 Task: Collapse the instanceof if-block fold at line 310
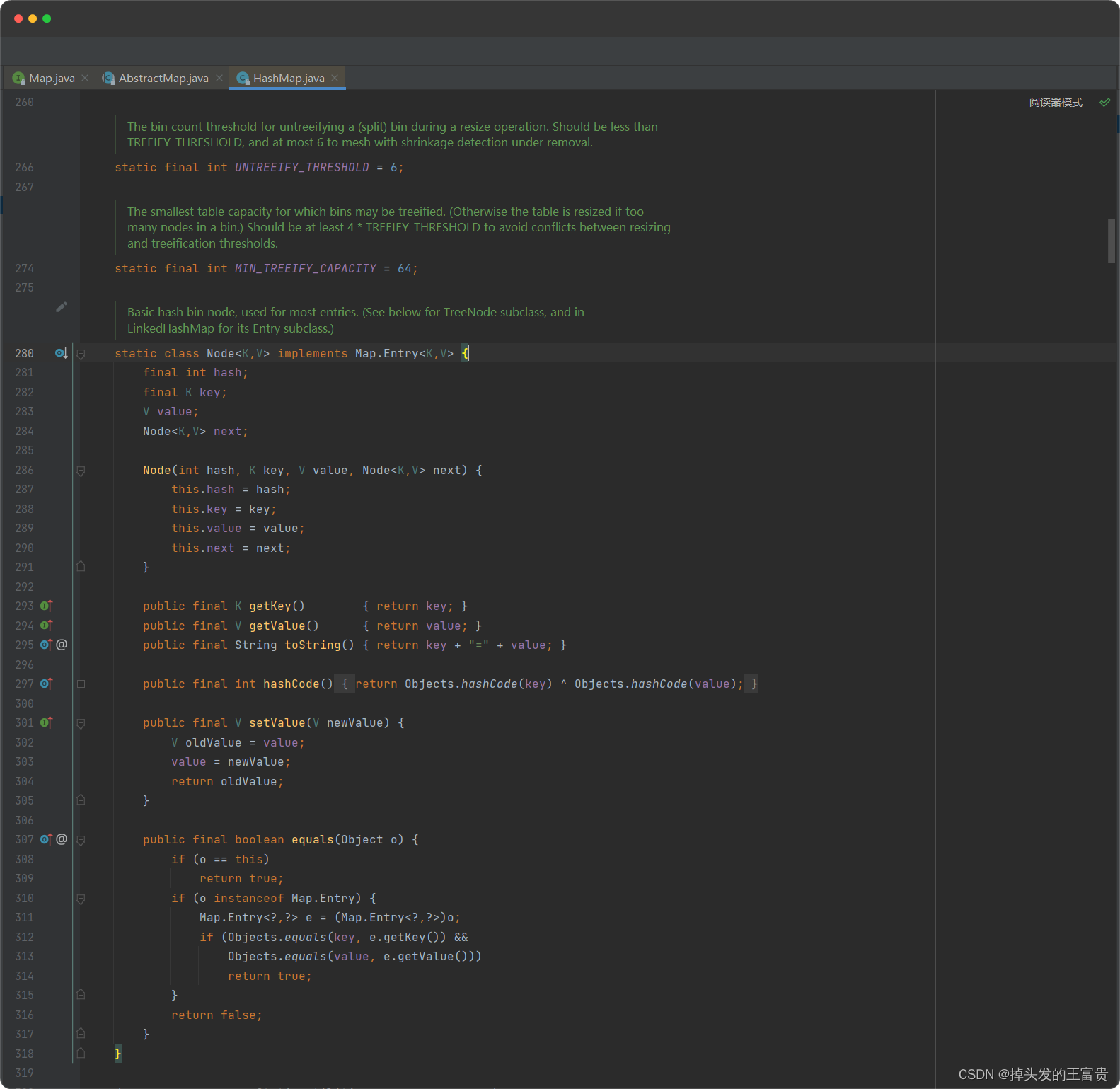(x=81, y=899)
